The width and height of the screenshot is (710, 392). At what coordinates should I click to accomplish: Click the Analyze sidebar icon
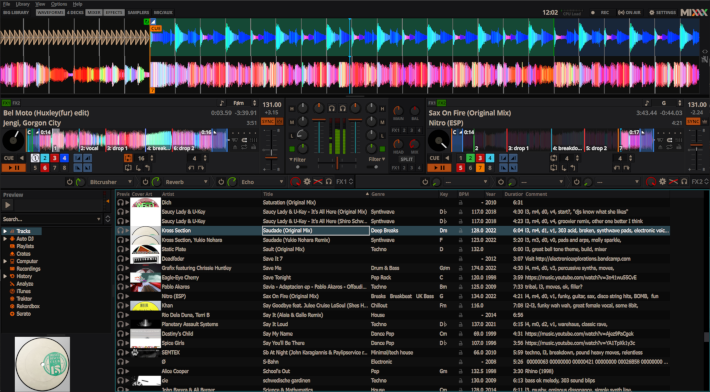[12, 284]
